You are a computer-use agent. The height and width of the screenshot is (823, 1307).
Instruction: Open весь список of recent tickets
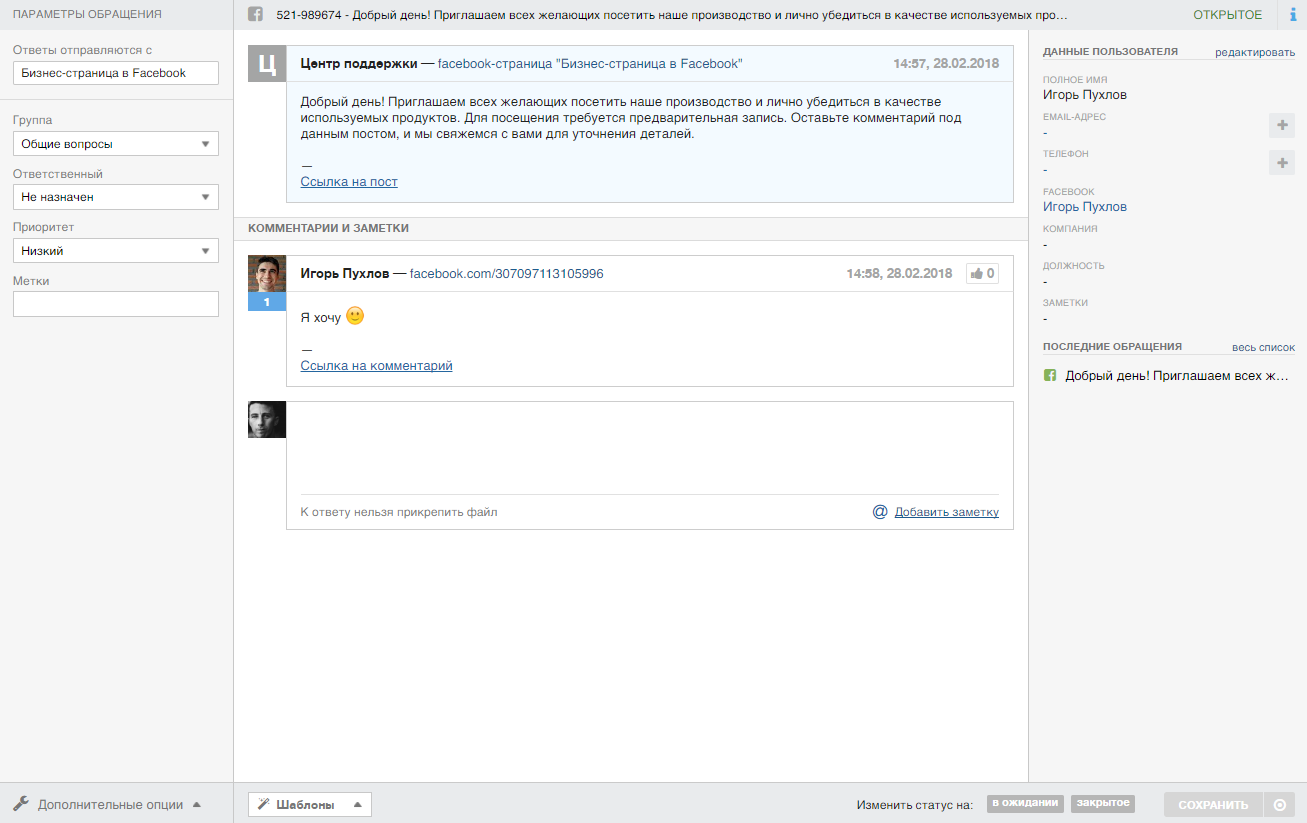pyautogui.click(x=1263, y=348)
